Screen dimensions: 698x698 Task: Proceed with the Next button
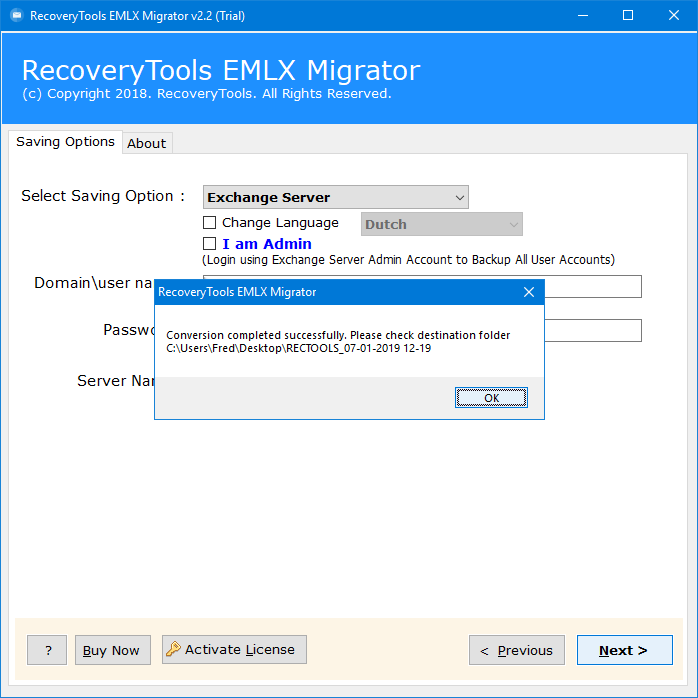625,650
